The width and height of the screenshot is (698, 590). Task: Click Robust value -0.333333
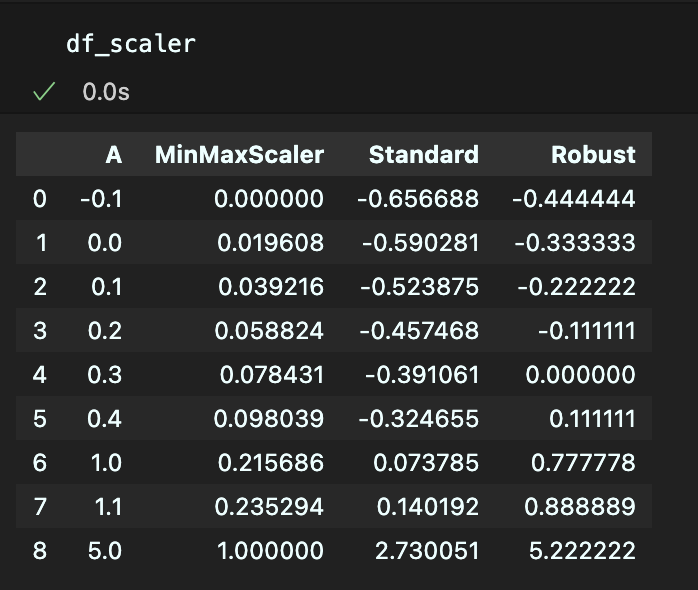click(575, 243)
